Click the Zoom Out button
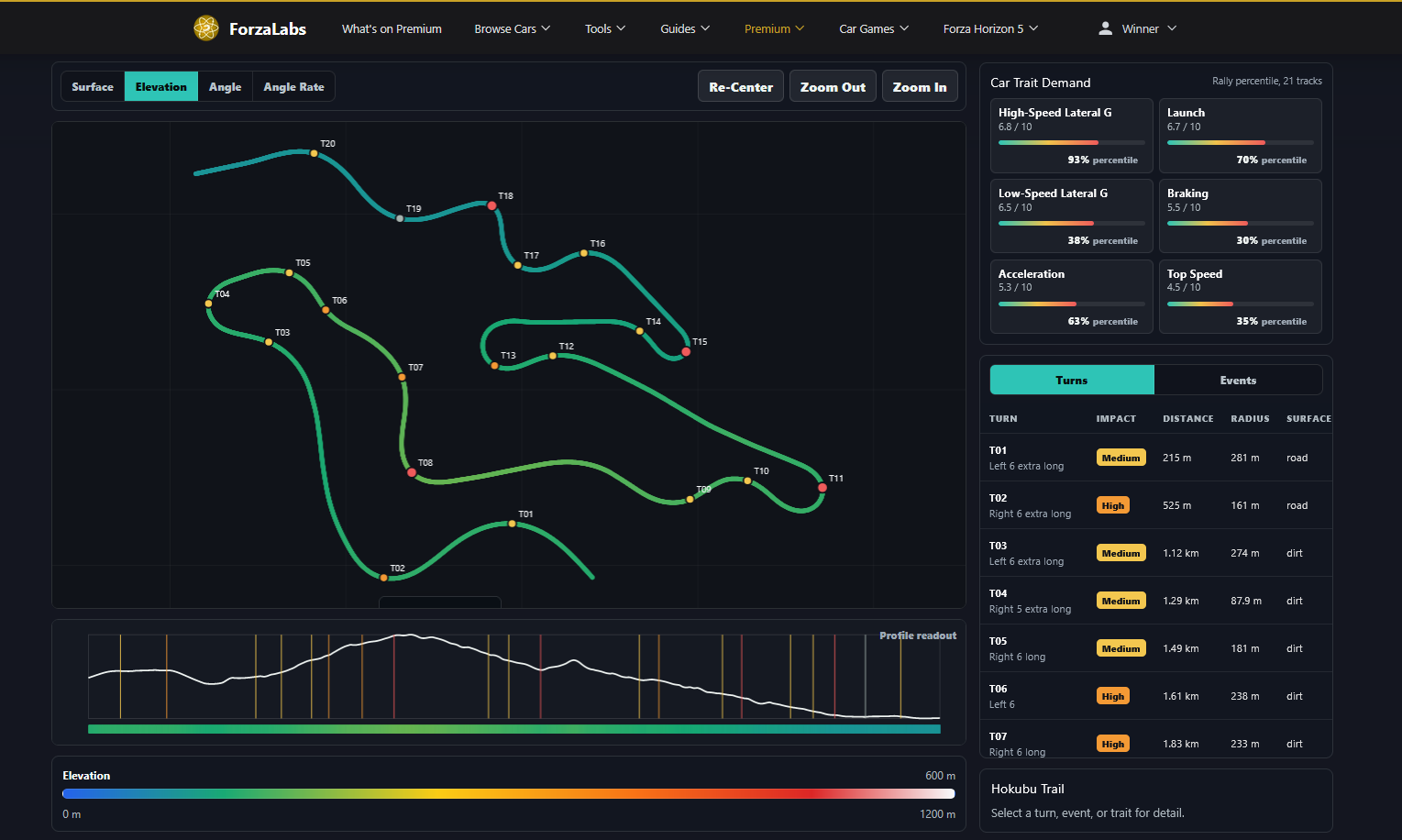Image resolution: width=1402 pixels, height=840 pixels. (833, 86)
